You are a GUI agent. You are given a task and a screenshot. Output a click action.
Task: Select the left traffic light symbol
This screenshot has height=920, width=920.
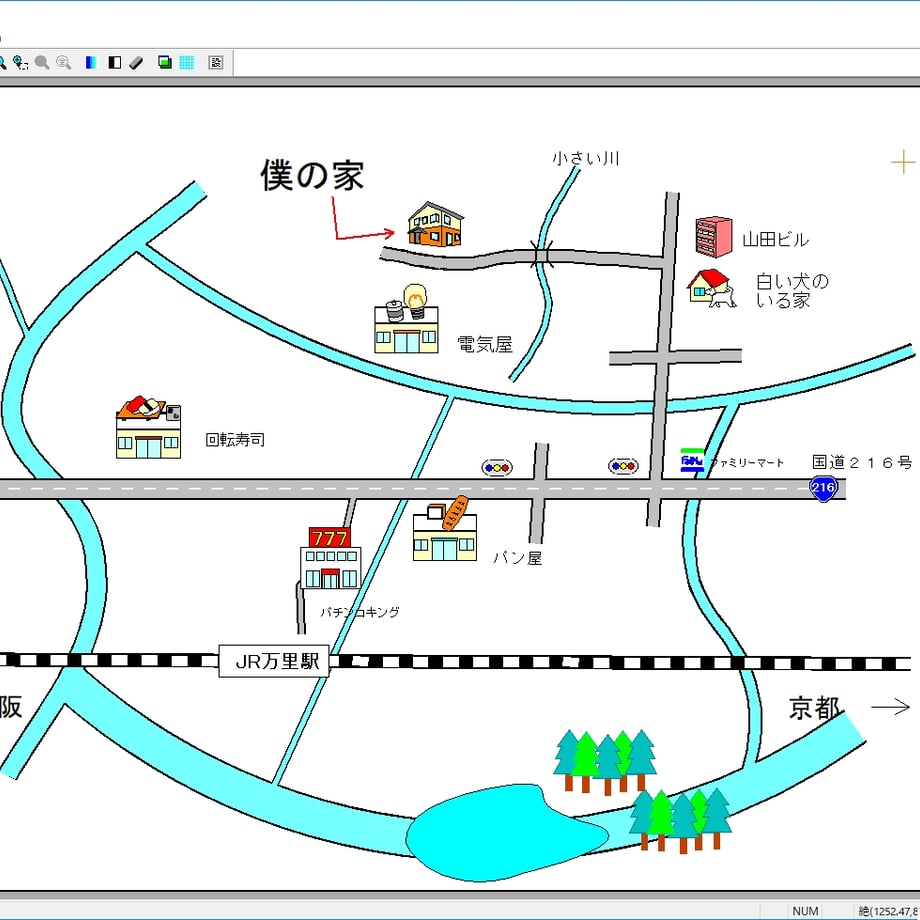[x=497, y=468]
